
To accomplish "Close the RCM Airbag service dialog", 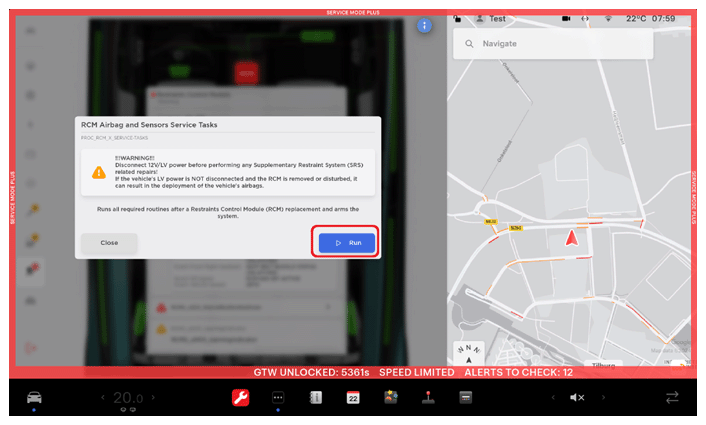I will pos(109,242).
